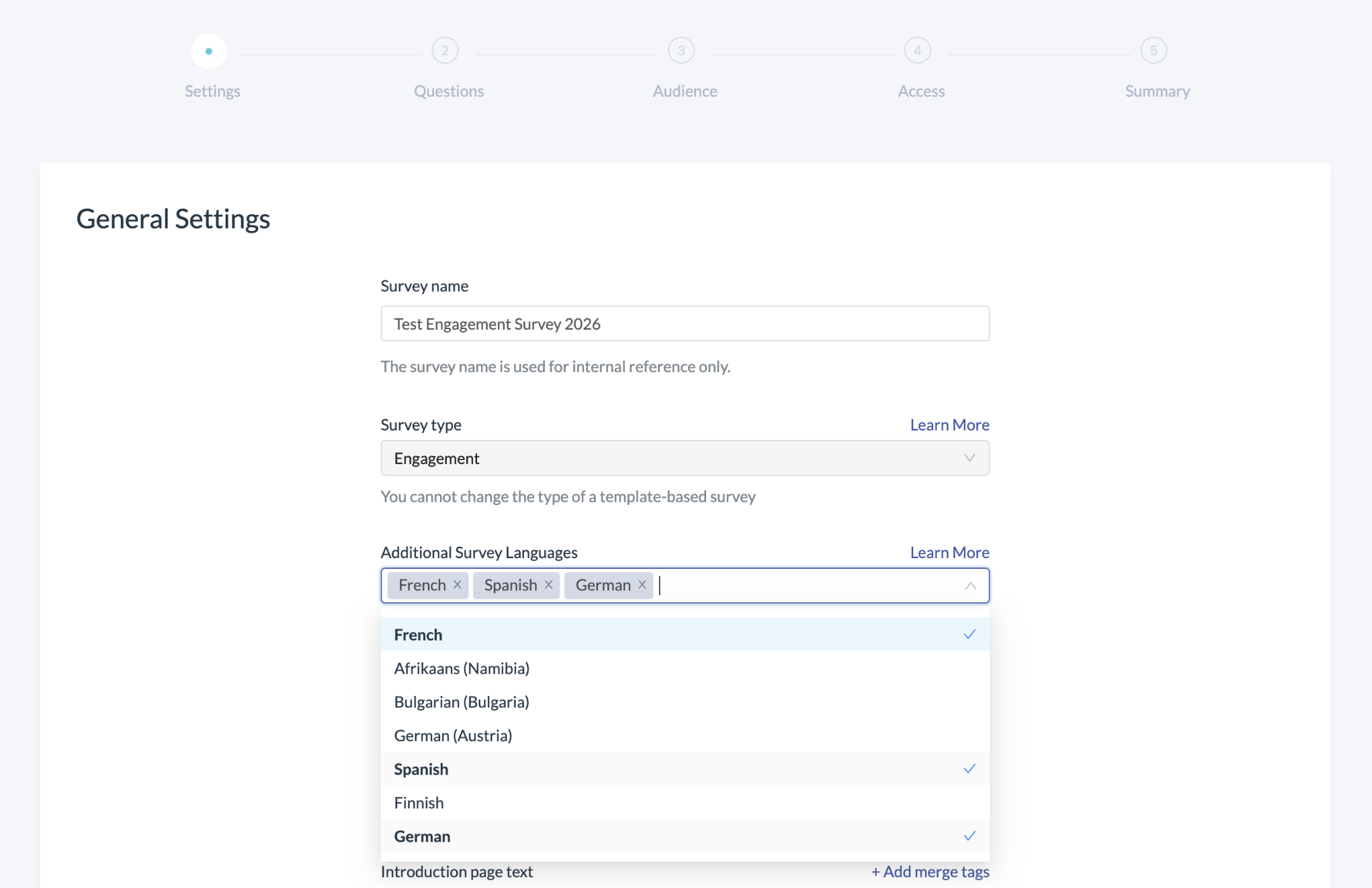
Task: Click the checkmark icon beside French
Action: click(970, 635)
